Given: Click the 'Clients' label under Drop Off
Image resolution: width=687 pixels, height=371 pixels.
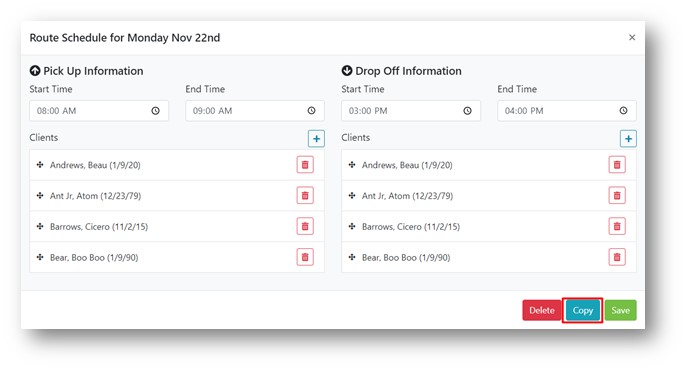Looking at the screenshot, I should coord(356,138).
